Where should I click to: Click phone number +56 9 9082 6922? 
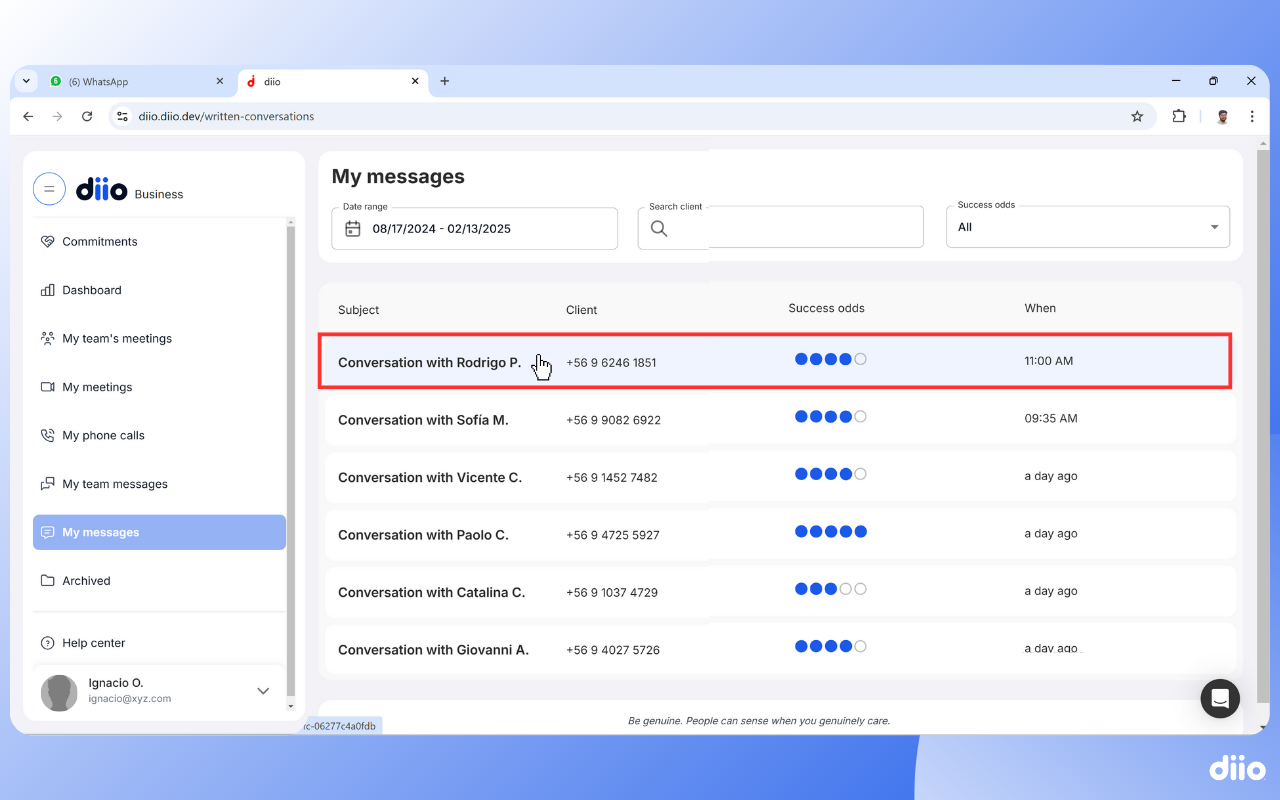click(x=613, y=420)
